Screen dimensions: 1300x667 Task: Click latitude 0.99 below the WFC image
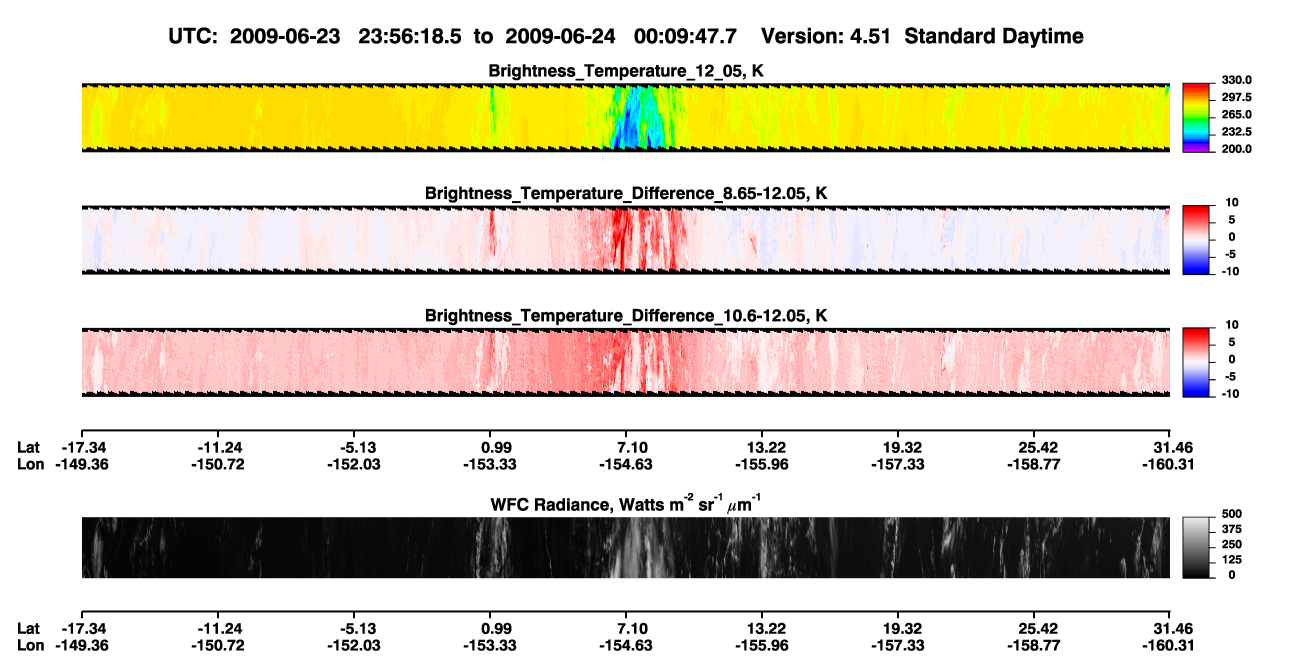tap(496, 628)
